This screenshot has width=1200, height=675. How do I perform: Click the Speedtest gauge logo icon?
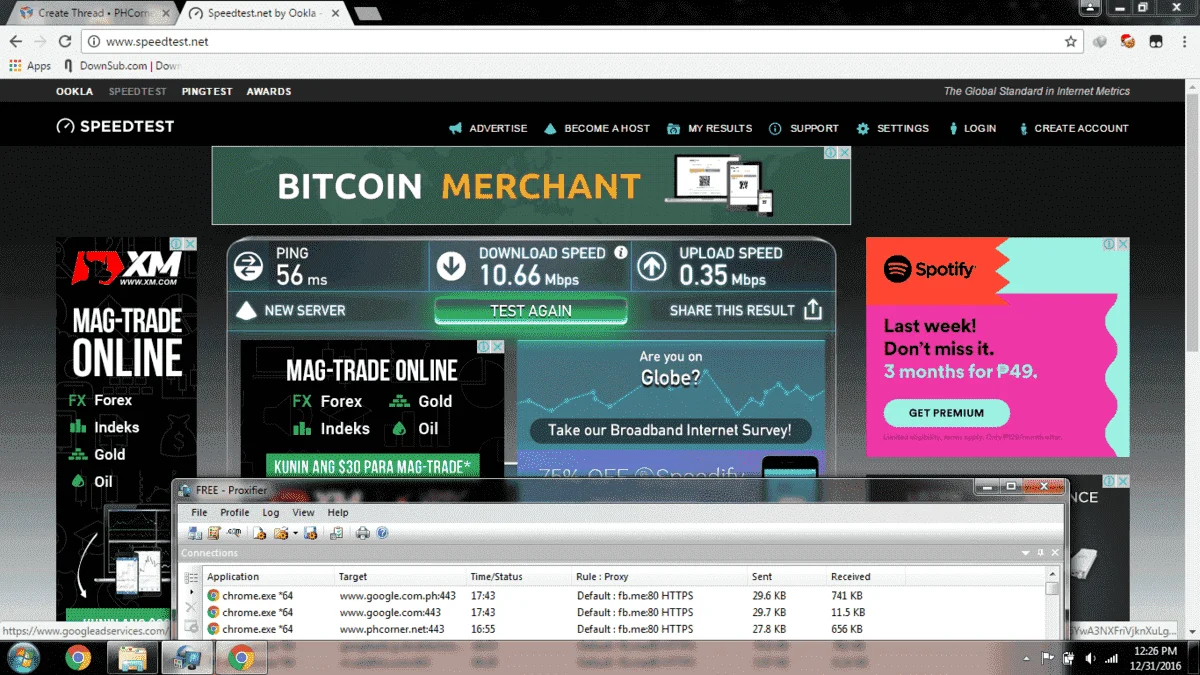pos(65,127)
